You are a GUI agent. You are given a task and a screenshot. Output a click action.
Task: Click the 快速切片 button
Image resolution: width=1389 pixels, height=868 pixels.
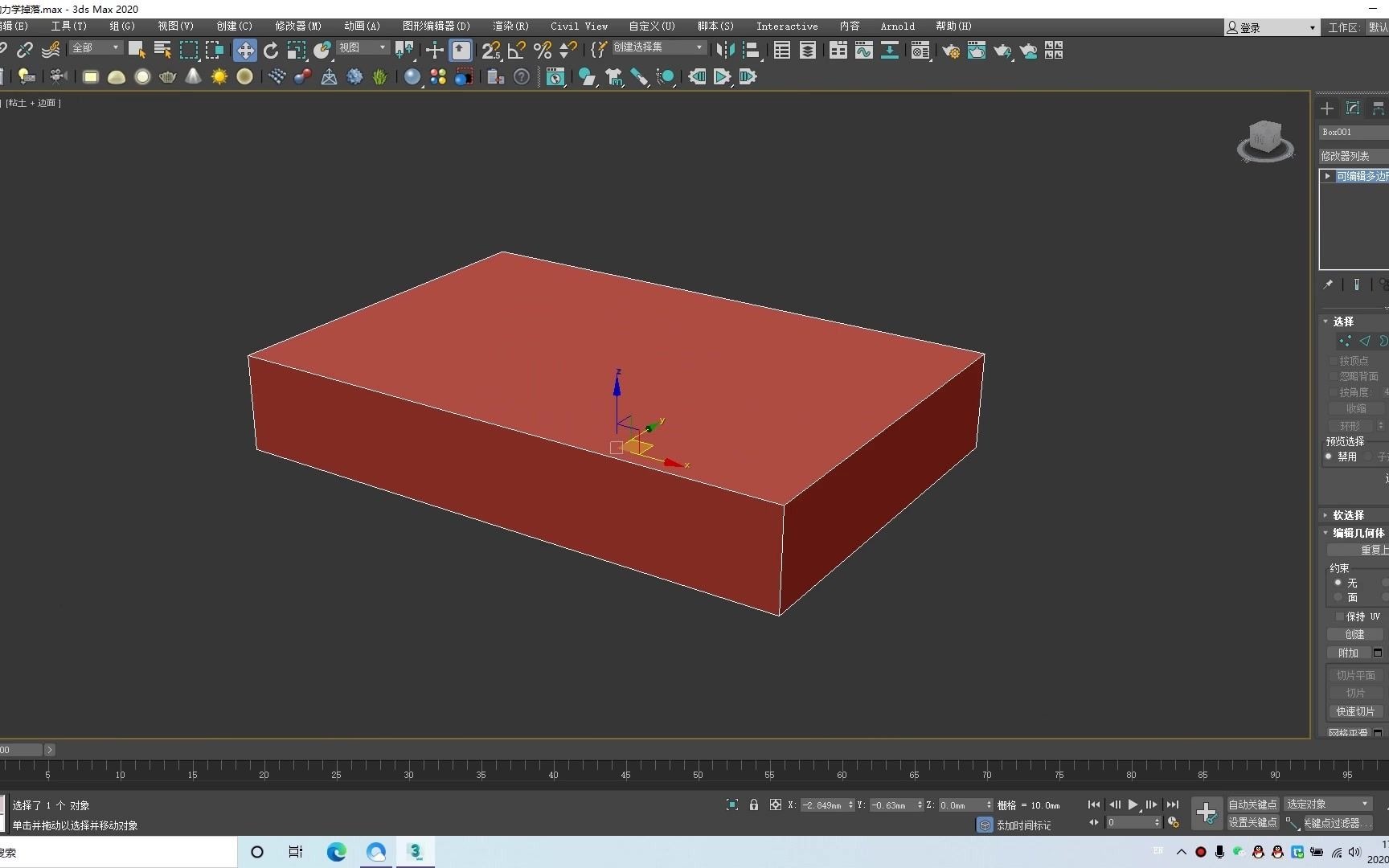[x=1355, y=711]
